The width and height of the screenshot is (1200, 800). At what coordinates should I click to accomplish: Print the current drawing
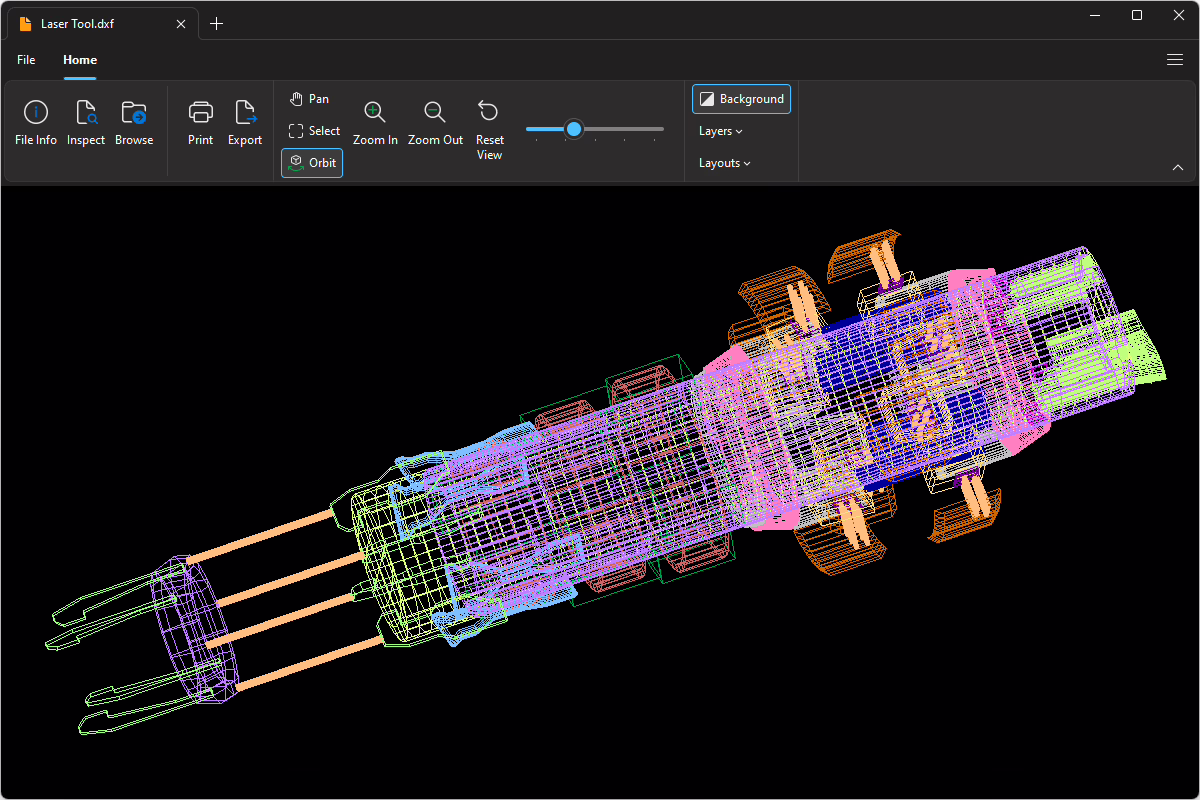point(201,124)
